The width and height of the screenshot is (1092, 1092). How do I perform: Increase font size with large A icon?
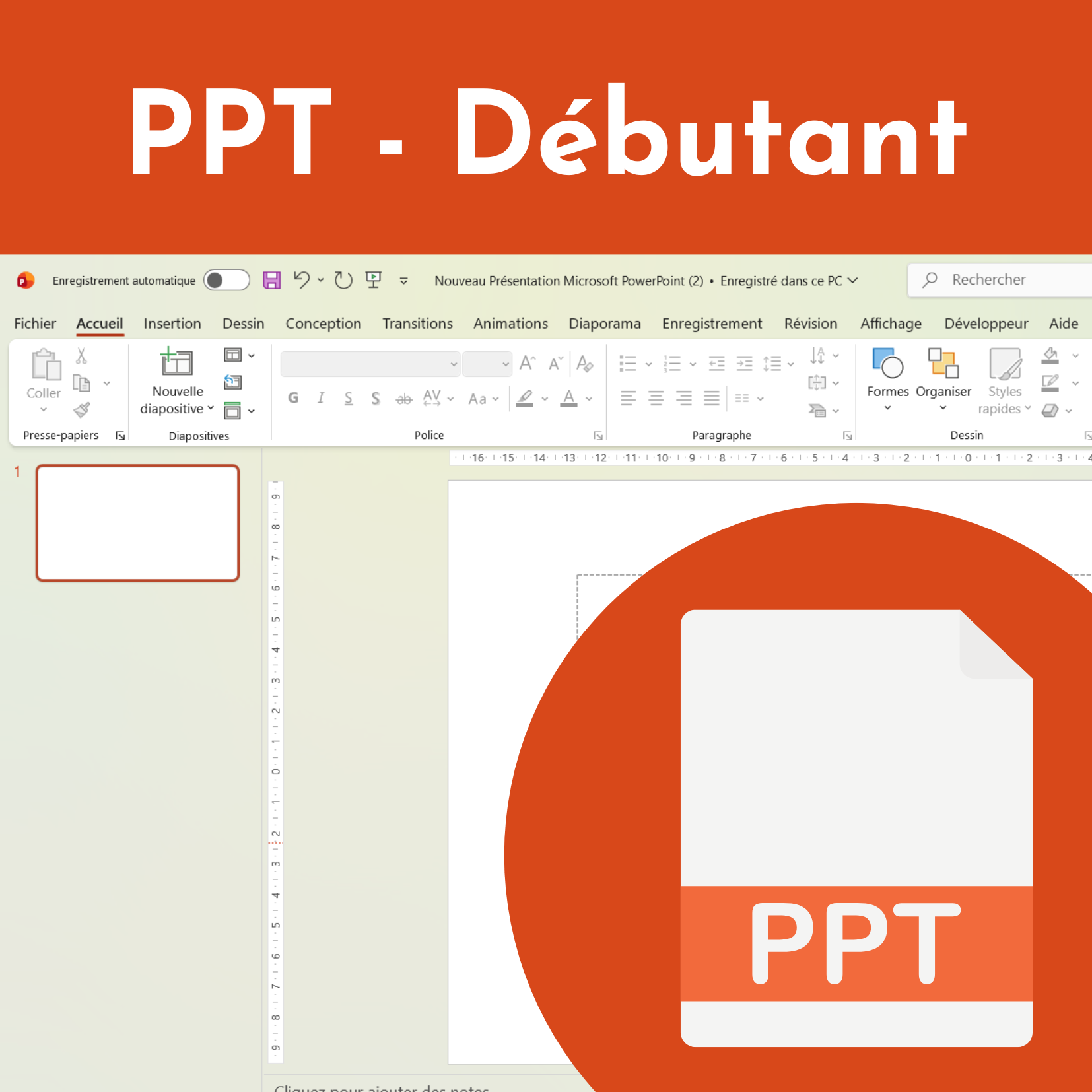[527, 363]
